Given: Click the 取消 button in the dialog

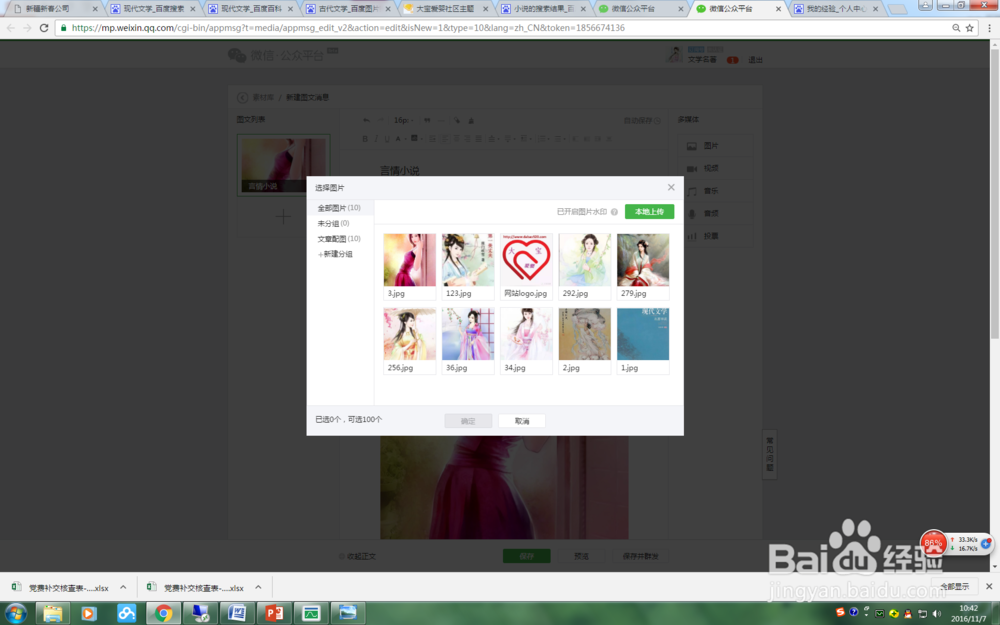Looking at the screenshot, I should pyautogui.click(x=522, y=420).
